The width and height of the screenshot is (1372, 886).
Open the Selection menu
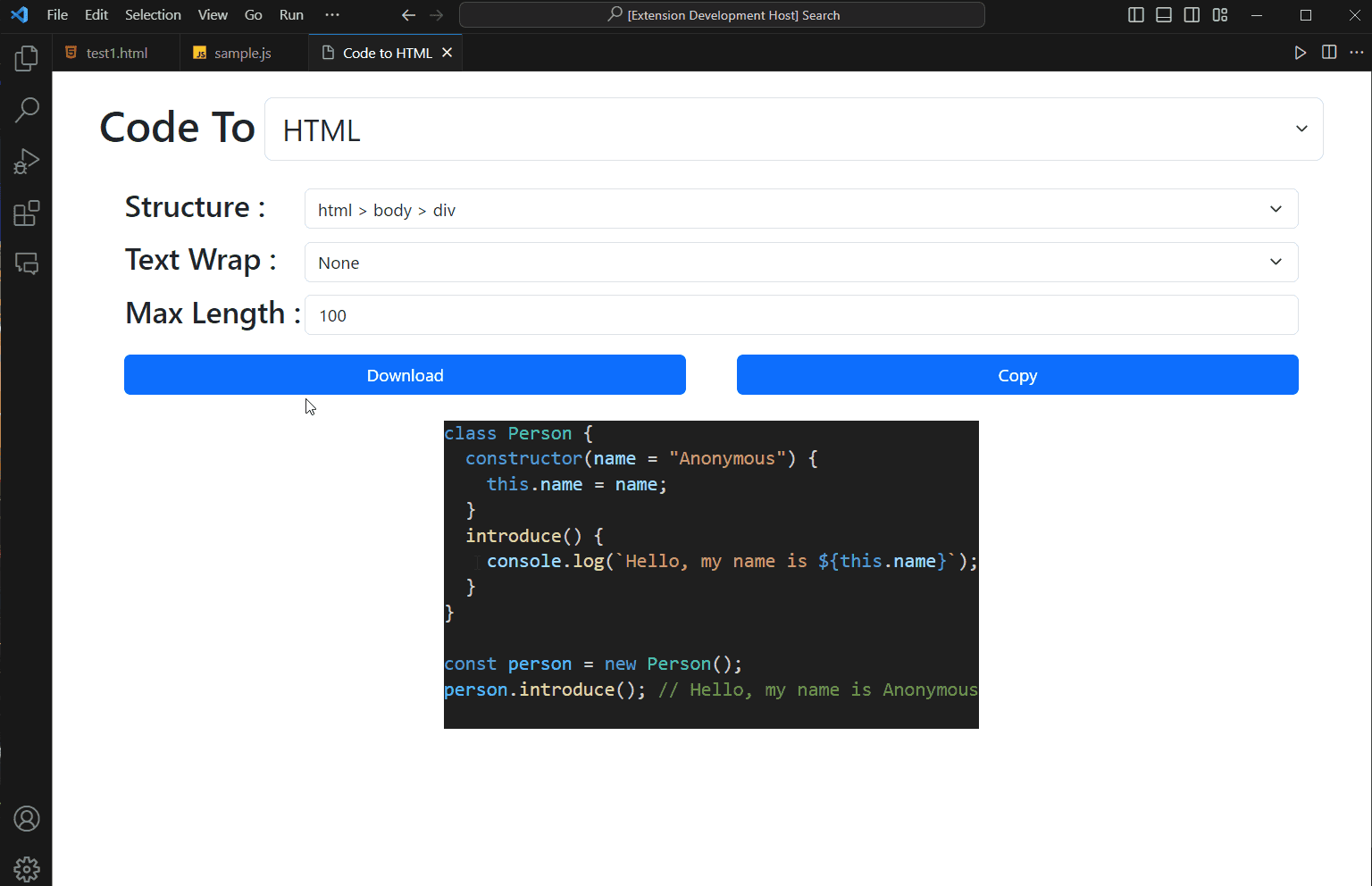[153, 15]
